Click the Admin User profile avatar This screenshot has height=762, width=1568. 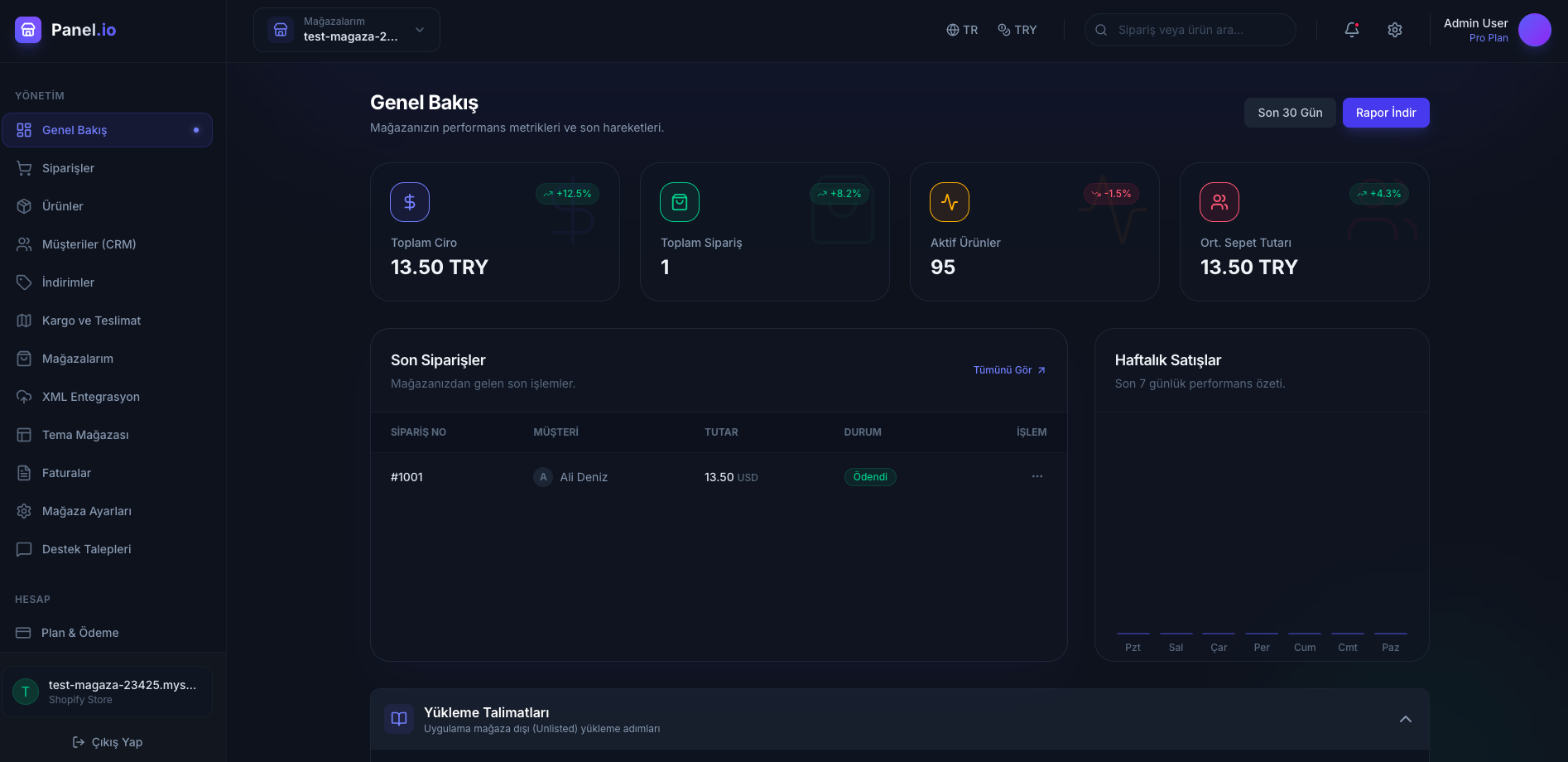pyautogui.click(x=1535, y=29)
